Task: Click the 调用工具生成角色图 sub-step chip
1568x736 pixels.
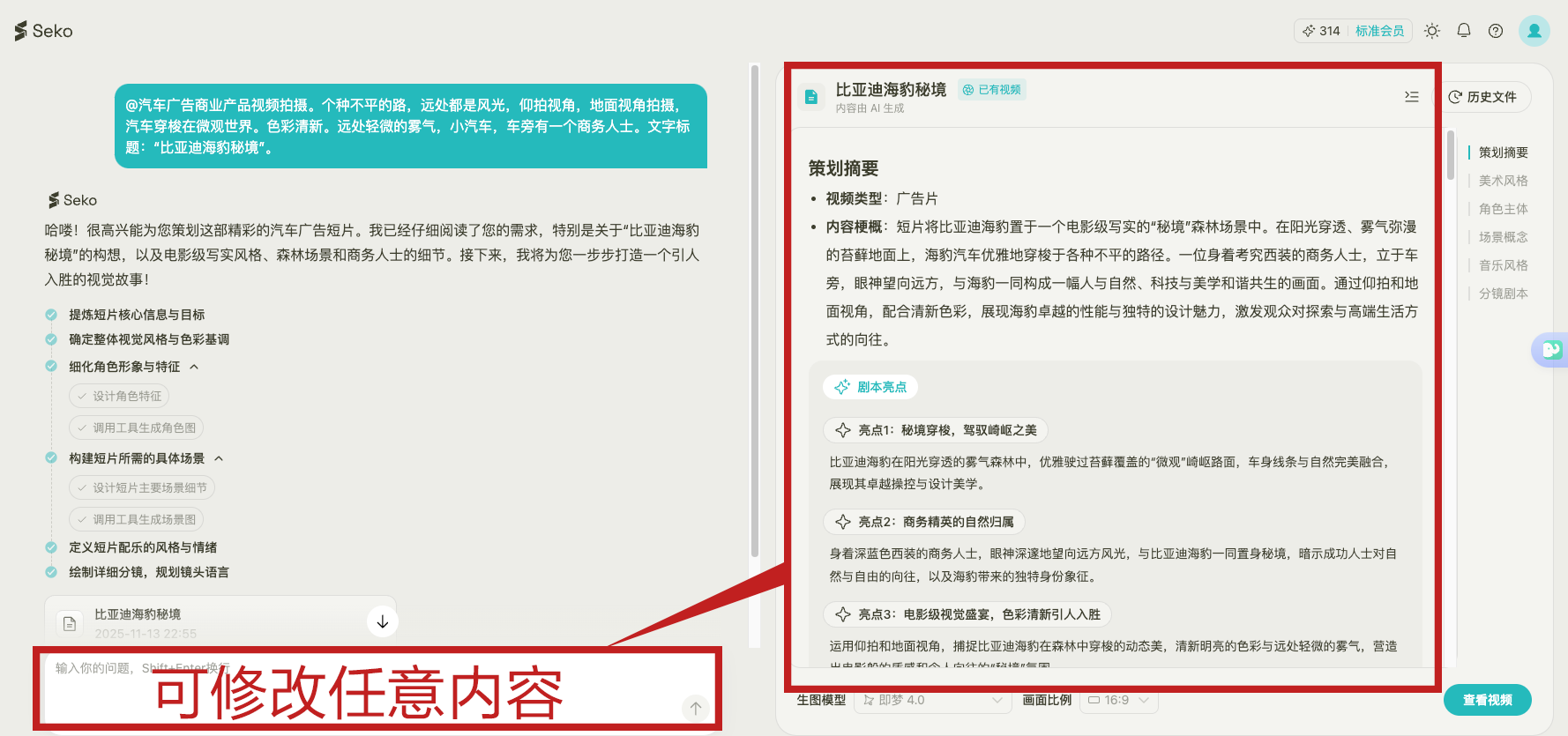Action: [x=137, y=428]
